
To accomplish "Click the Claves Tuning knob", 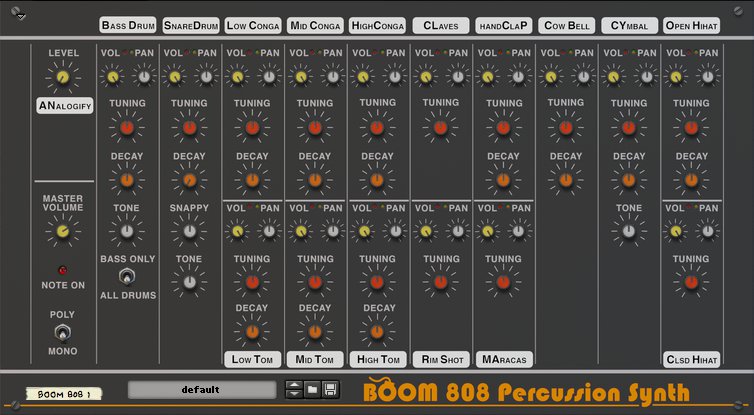I will (440, 128).
